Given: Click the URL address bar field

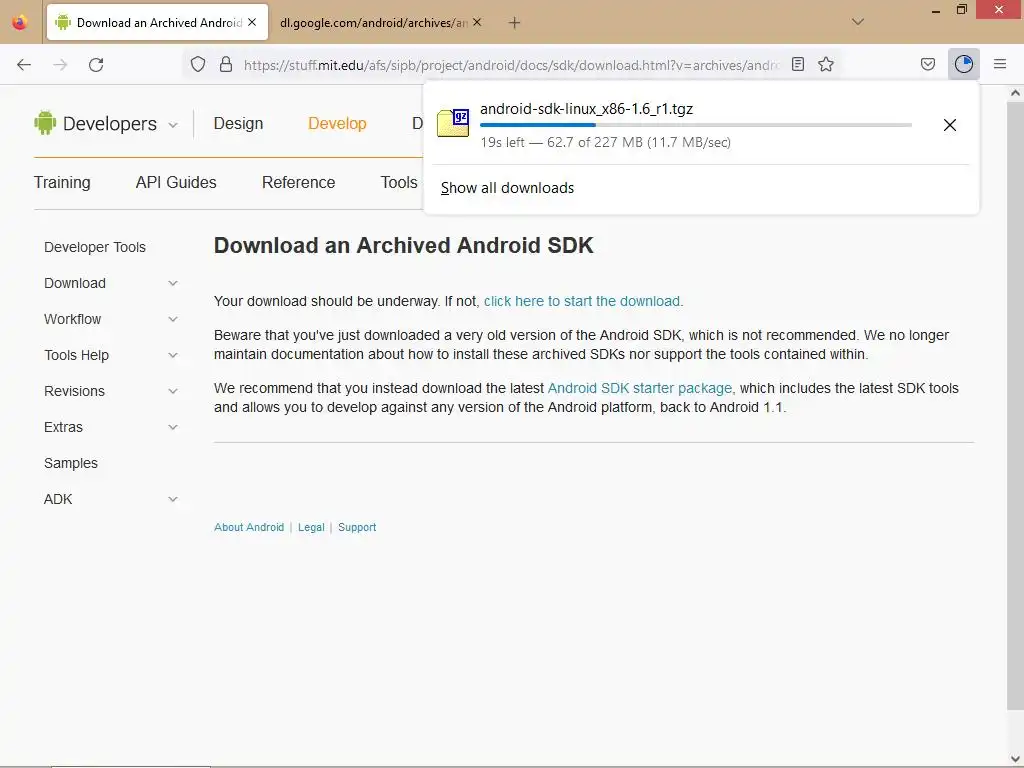Looking at the screenshot, I should 511,65.
